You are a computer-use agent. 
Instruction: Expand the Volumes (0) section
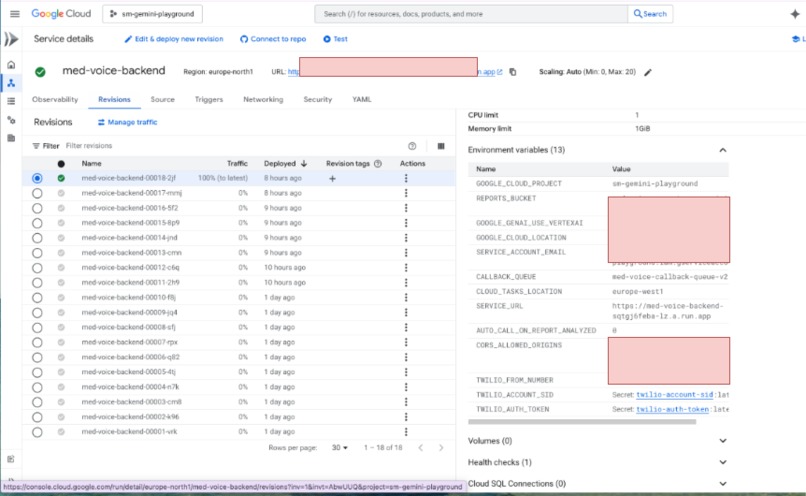click(x=723, y=441)
